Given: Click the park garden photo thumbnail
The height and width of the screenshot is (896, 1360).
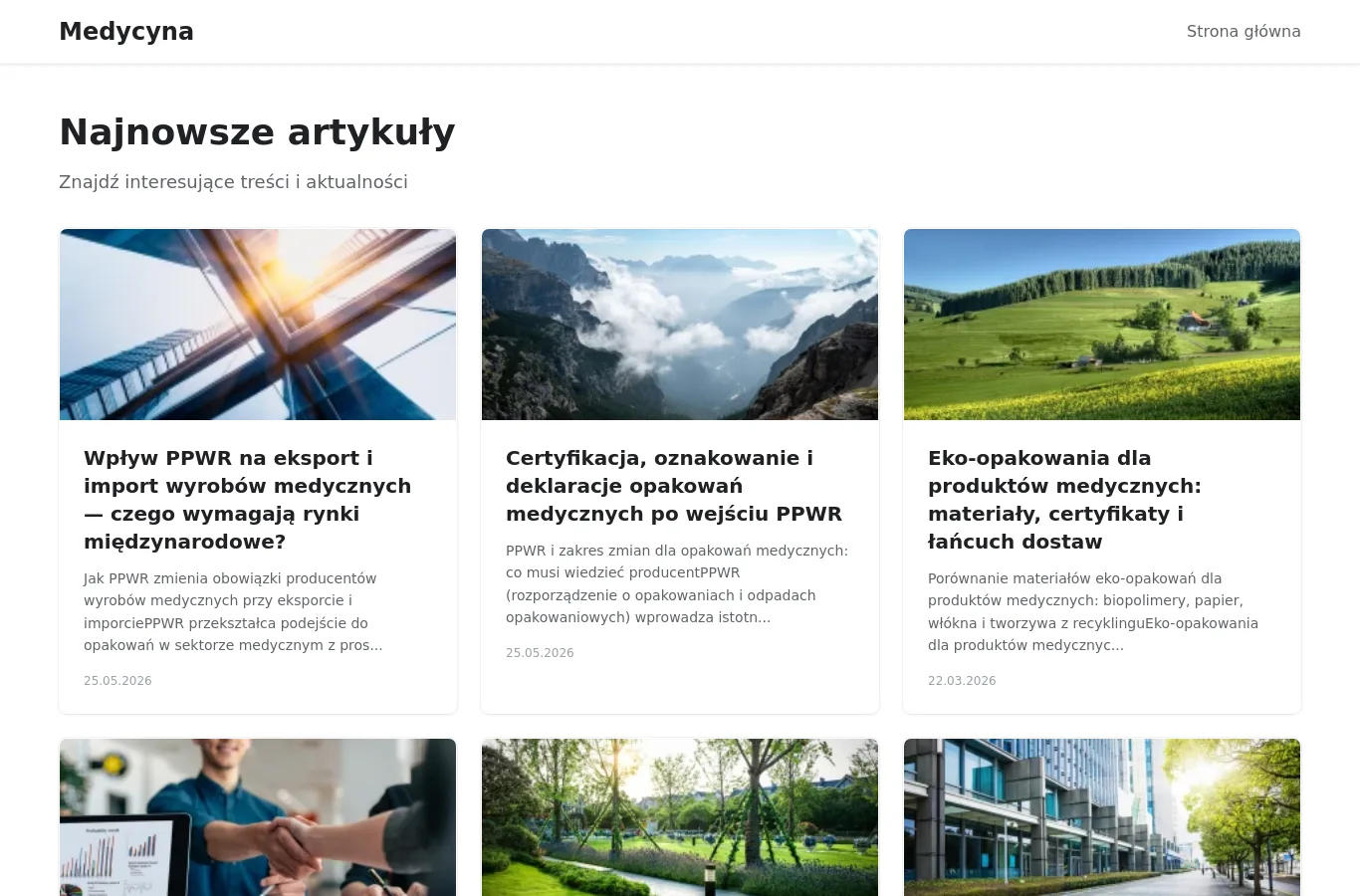Looking at the screenshot, I should pos(680,817).
